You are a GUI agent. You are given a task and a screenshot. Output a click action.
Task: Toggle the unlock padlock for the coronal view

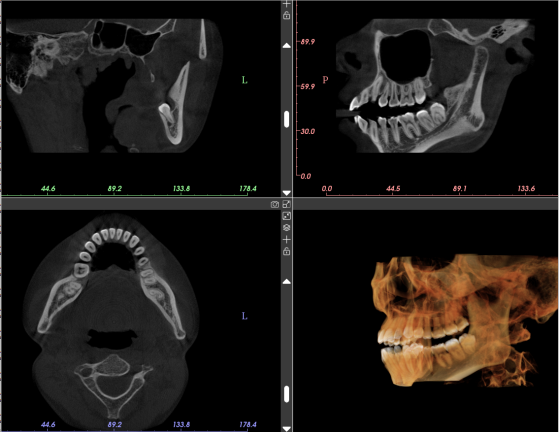pyautogui.click(x=287, y=15)
